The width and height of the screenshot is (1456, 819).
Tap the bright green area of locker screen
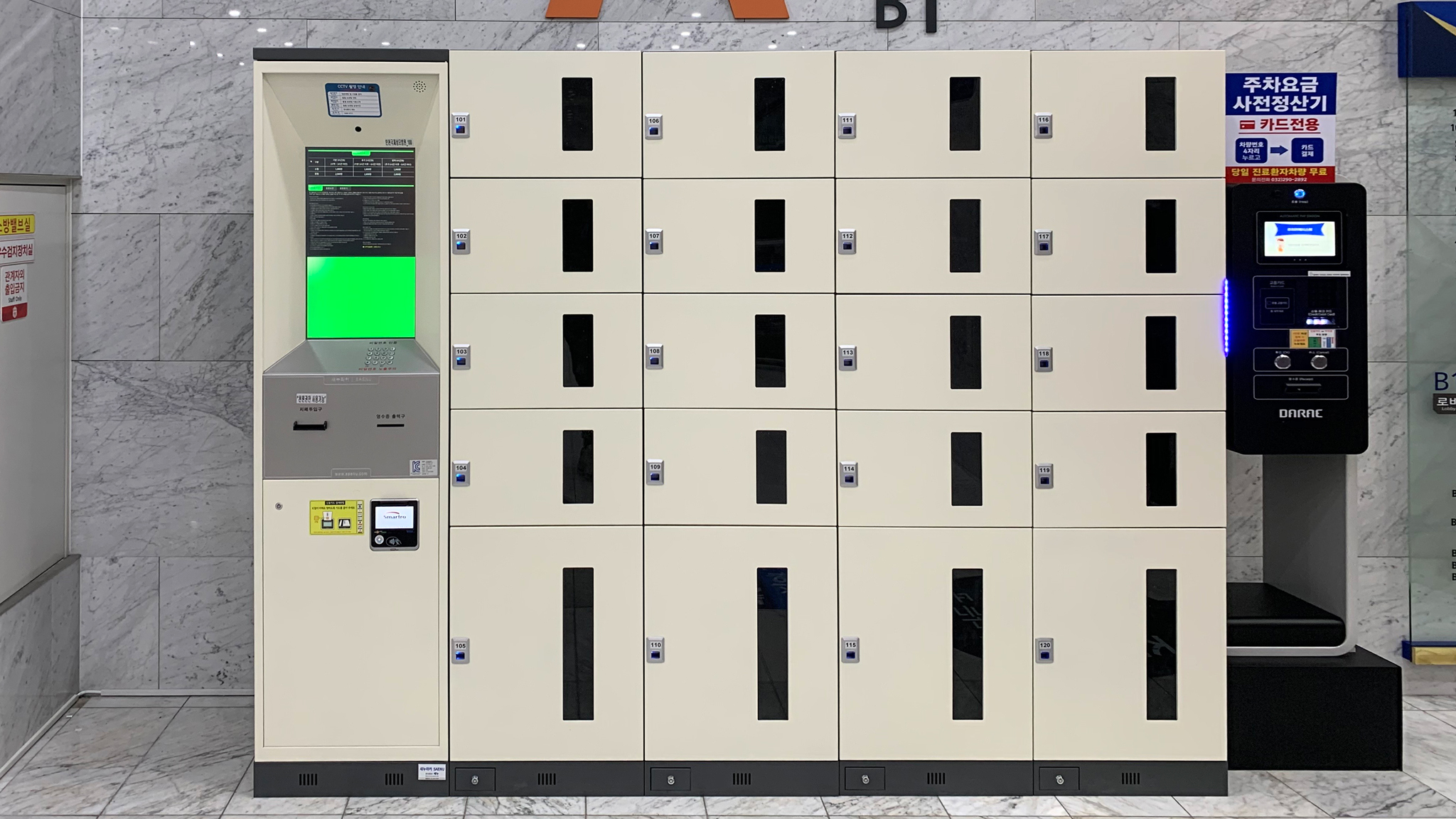pyautogui.click(x=360, y=297)
